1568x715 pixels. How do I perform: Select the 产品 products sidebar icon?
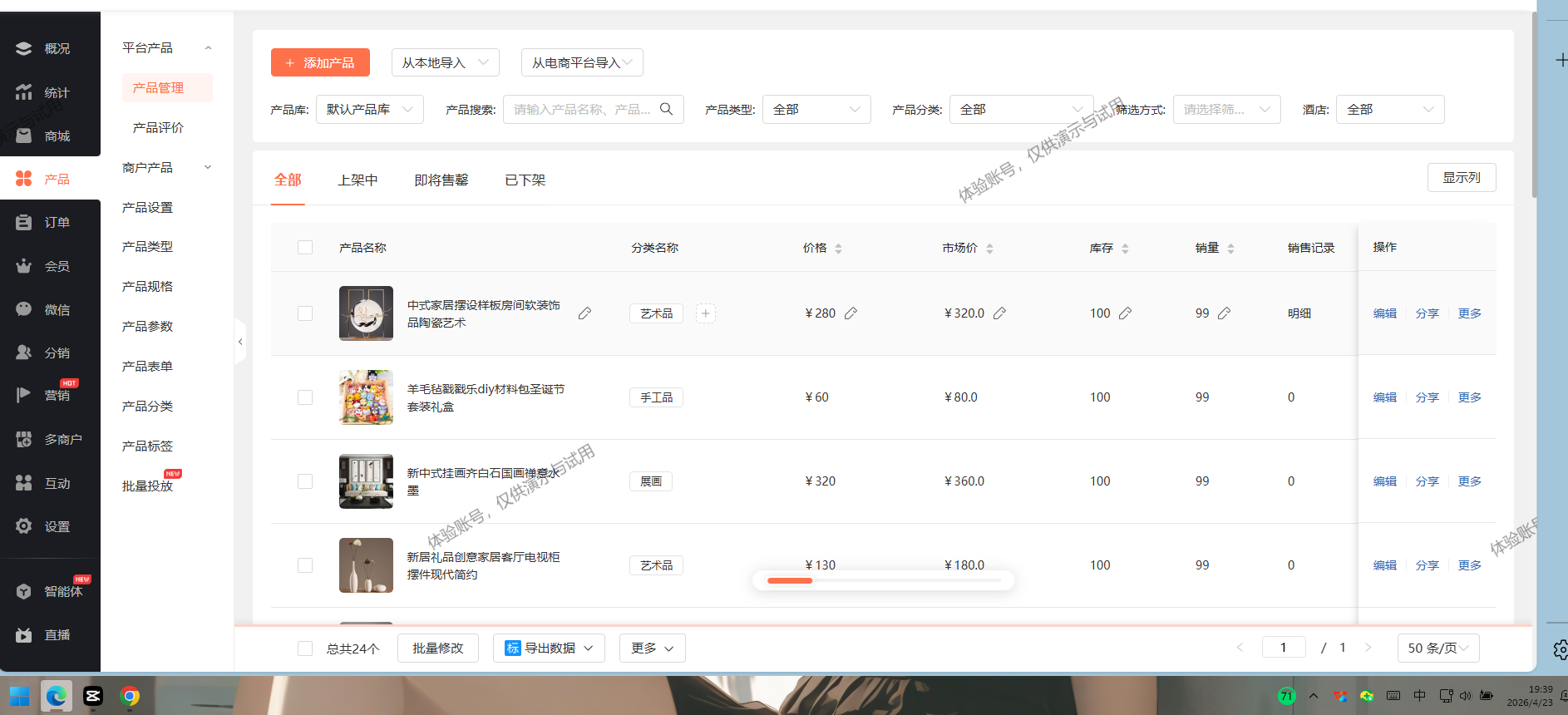[24, 179]
